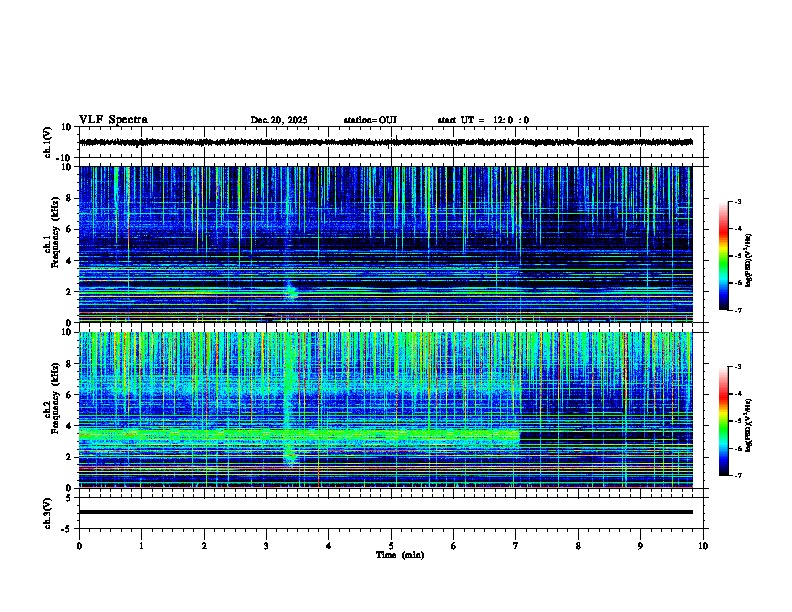The width and height of the screenshot is (792, 612).
Task: Click the date text "Dec. 20, 2025"
Action: (x=279, y=120)
